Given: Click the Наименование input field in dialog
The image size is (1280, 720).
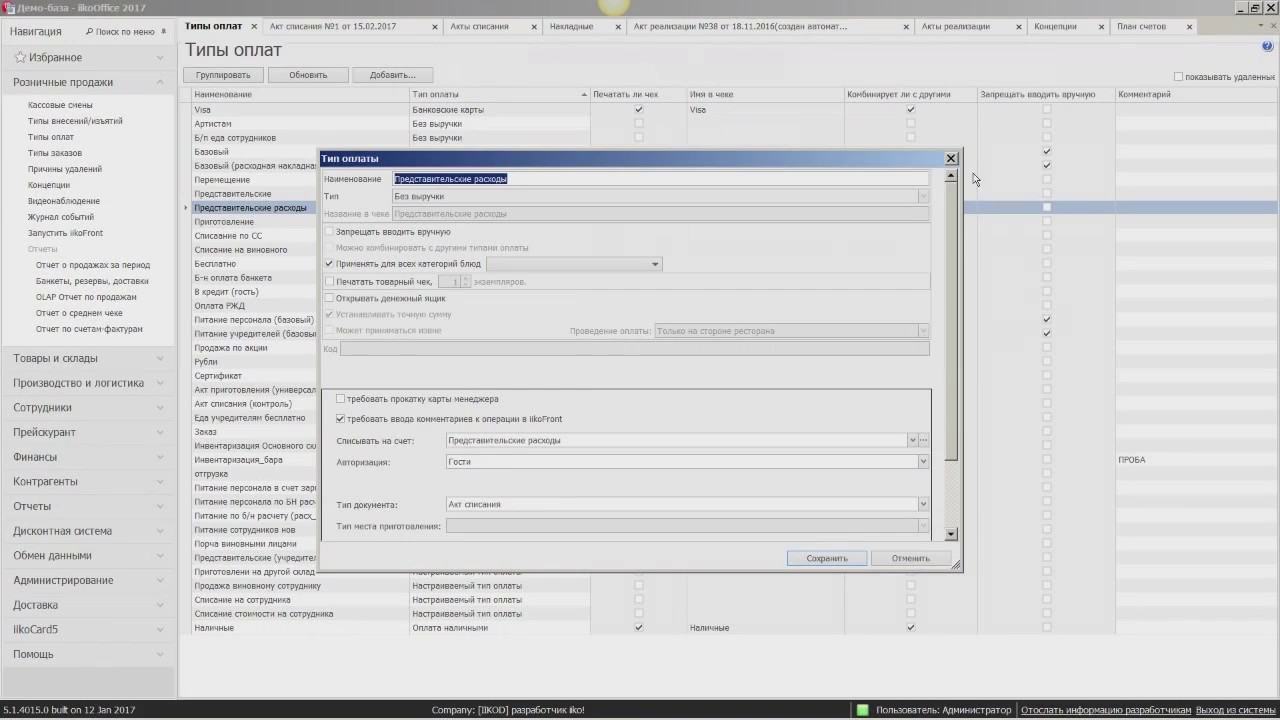Looking at the screenshot, I should pyautogui.click(x=660, y=179).
